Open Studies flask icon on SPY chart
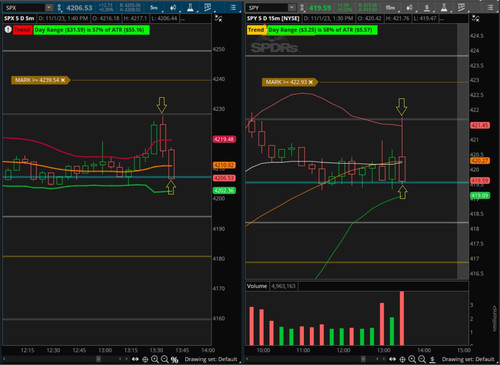This screenshot has width=500, height=365. (444, 7)
